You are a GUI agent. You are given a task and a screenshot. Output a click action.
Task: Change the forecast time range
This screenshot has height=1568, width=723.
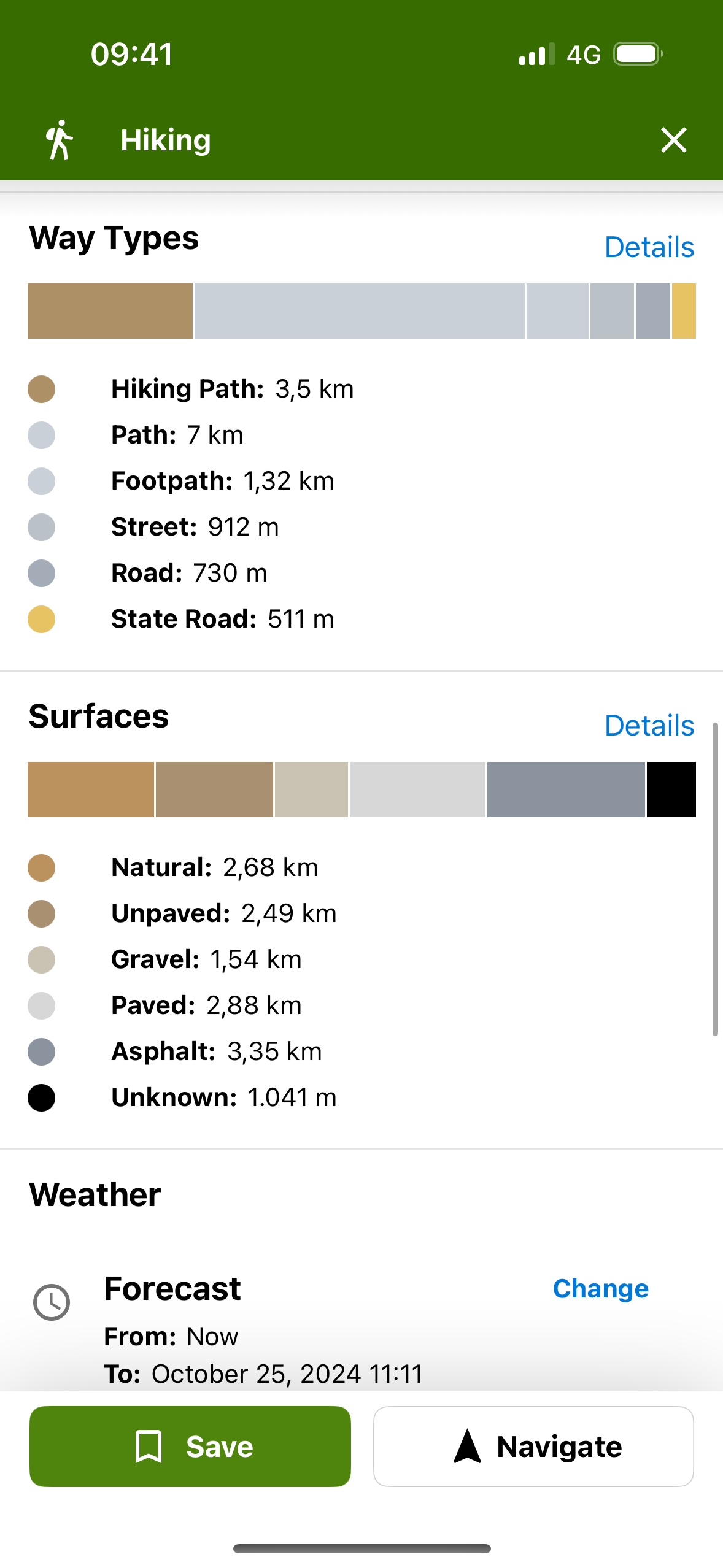[x=600, y=1288]
